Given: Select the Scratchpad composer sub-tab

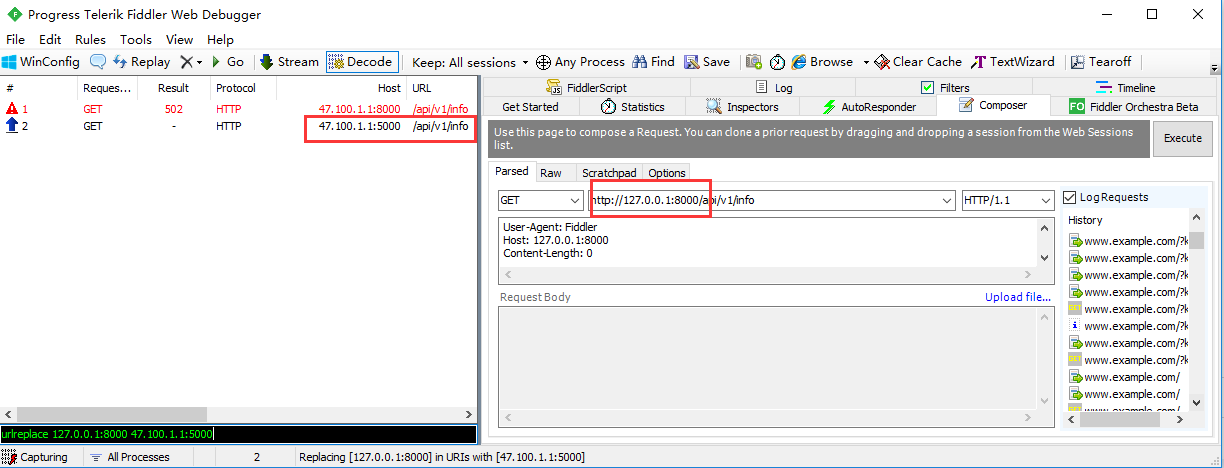Looking at the screenshot, I should tap(609, 173).
